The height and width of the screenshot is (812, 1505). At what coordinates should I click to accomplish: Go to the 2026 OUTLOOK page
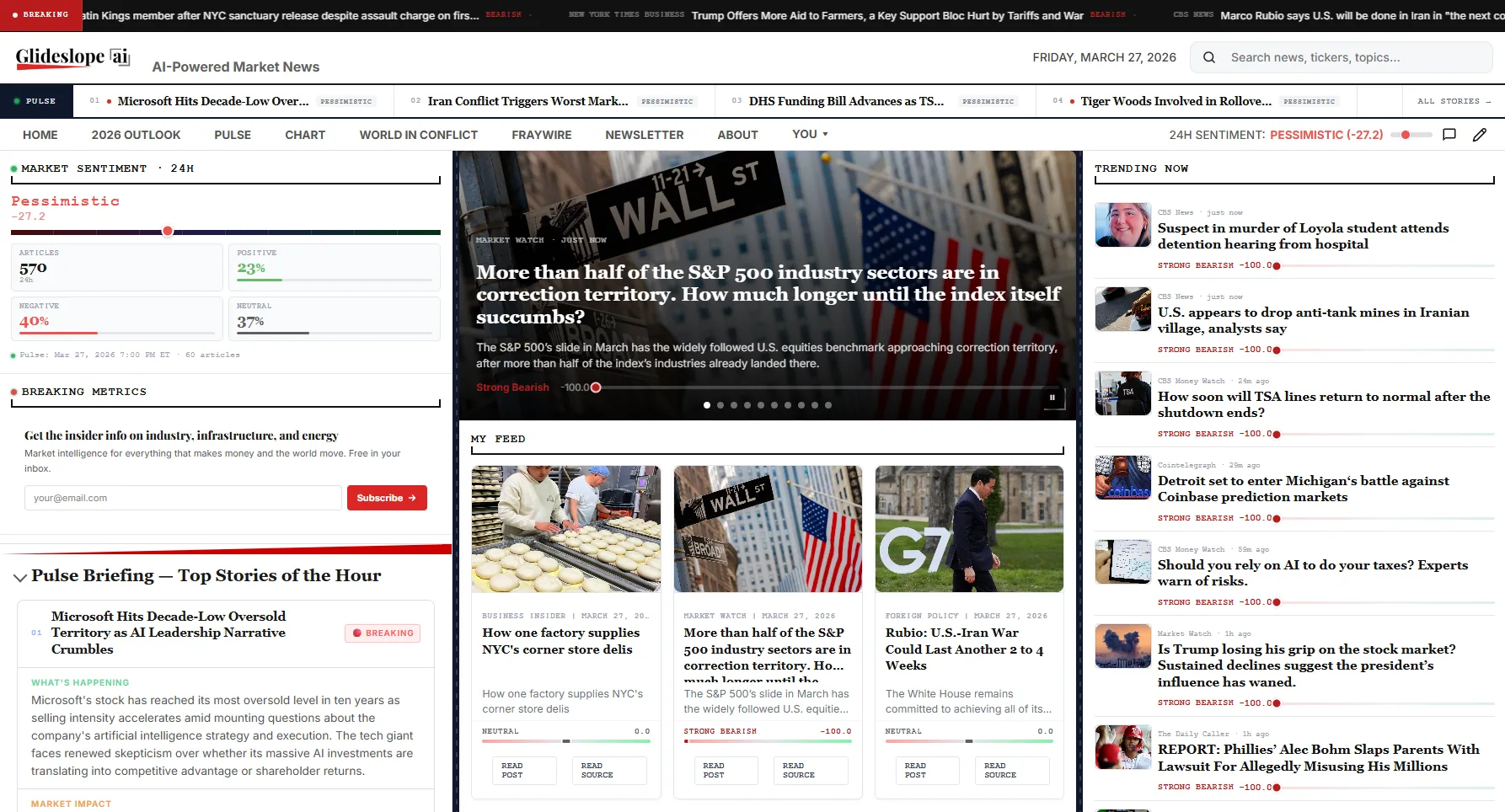point(136,135)
